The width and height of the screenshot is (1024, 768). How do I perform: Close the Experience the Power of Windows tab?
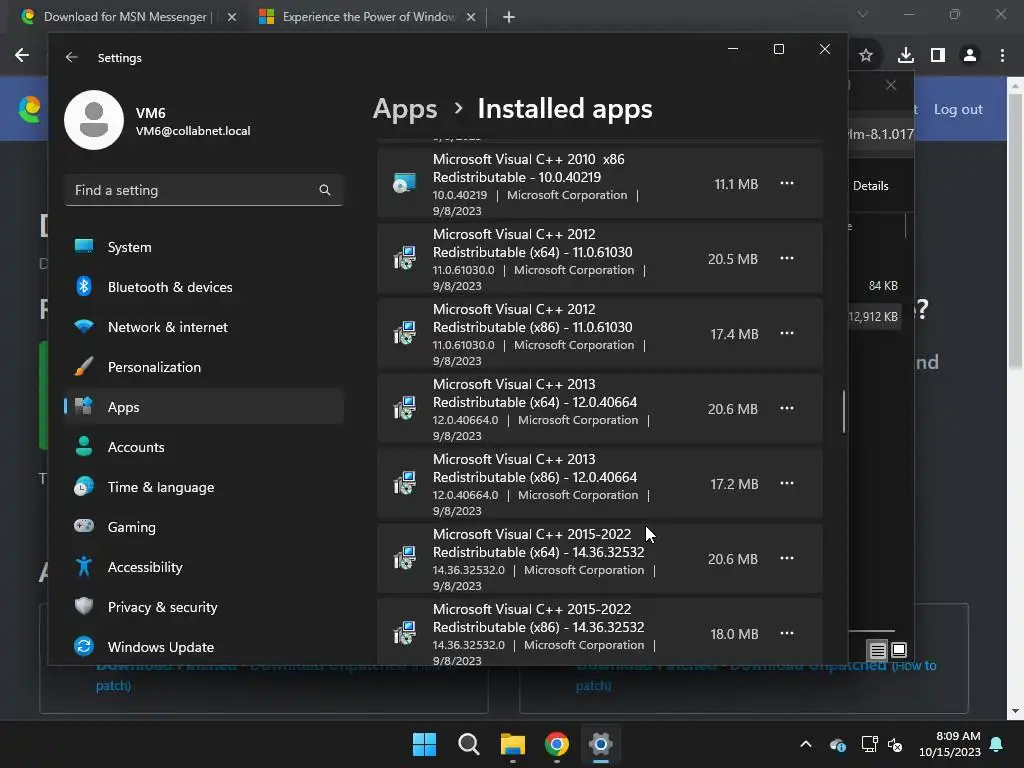pos(471,17)
